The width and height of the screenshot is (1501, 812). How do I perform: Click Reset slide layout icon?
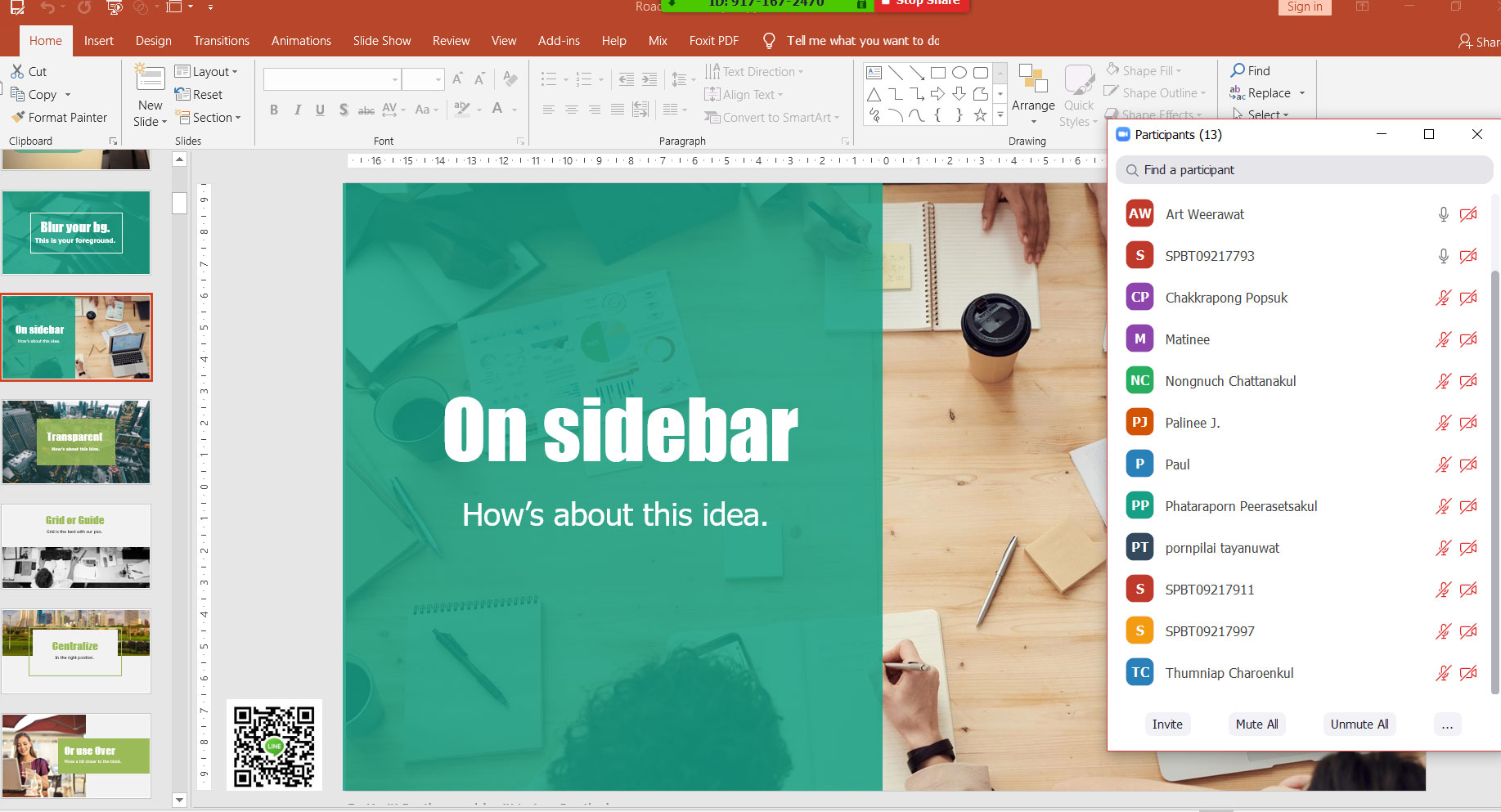click(182, 95)
